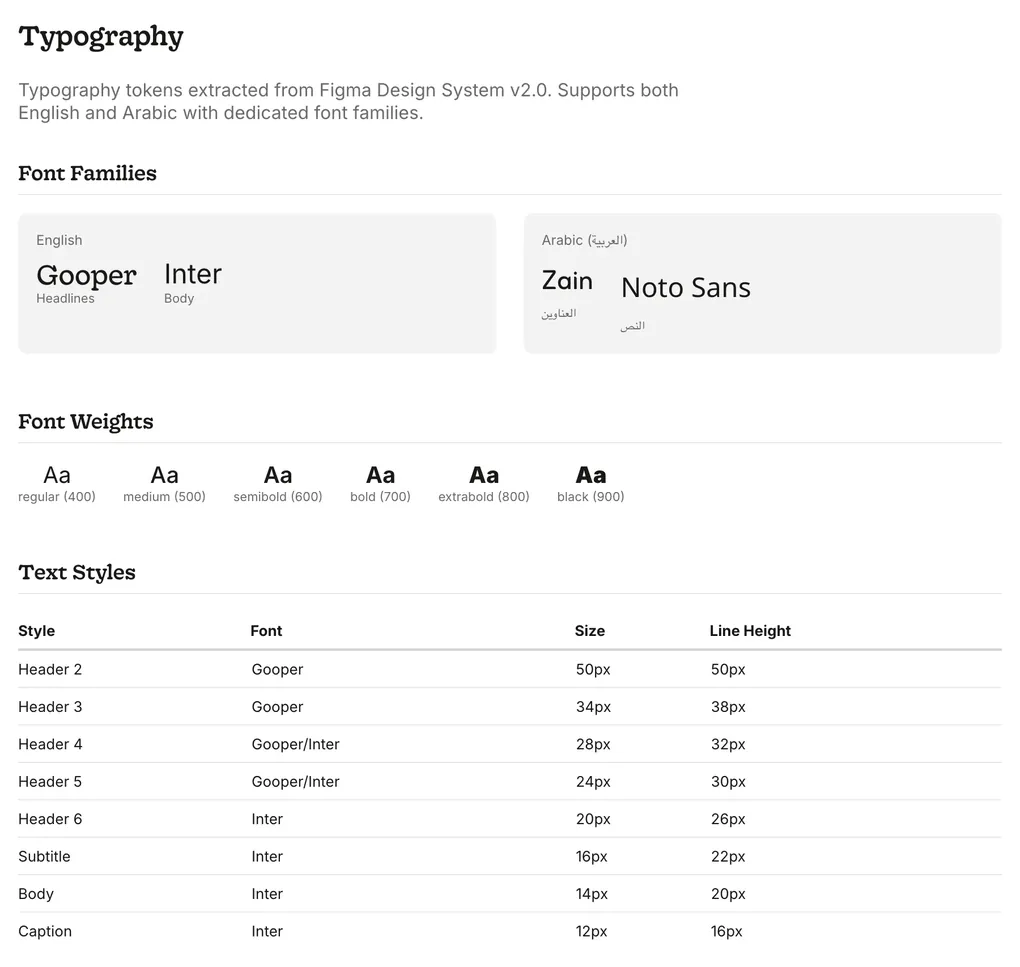Select the "extrabold (800)" weight label

coord(484,497)
